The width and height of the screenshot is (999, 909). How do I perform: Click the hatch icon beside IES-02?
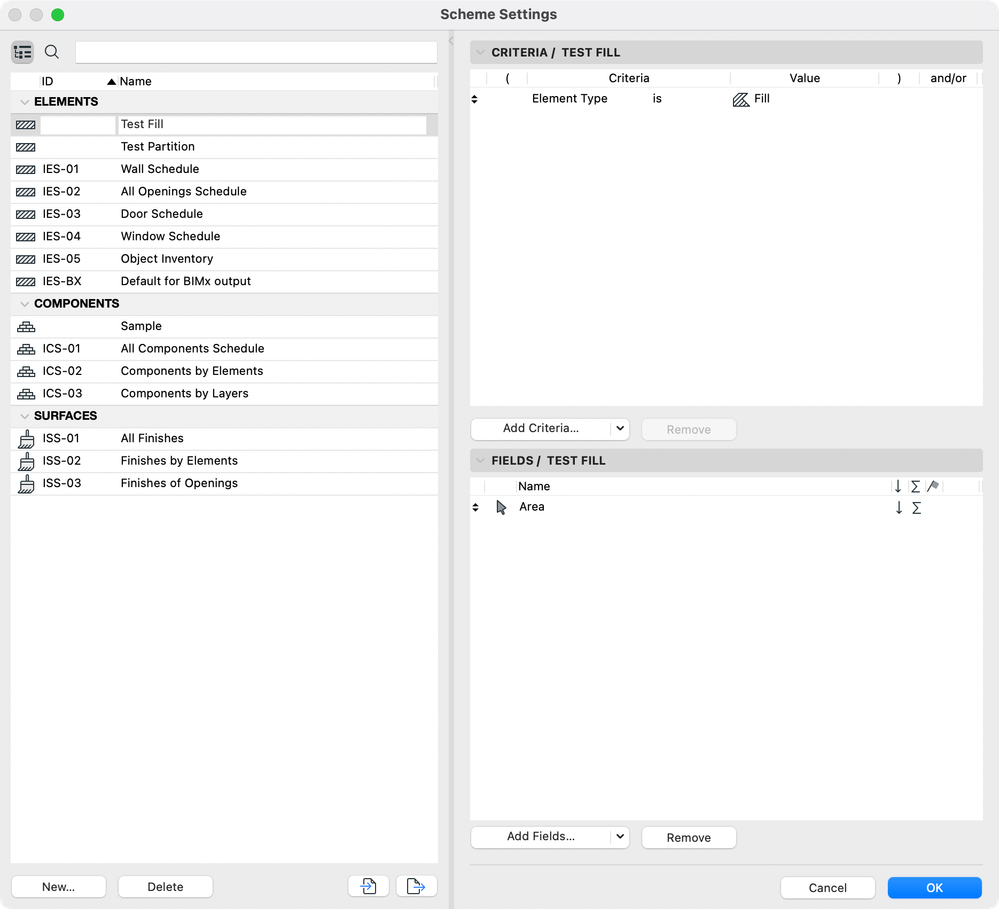pos(25,192)
